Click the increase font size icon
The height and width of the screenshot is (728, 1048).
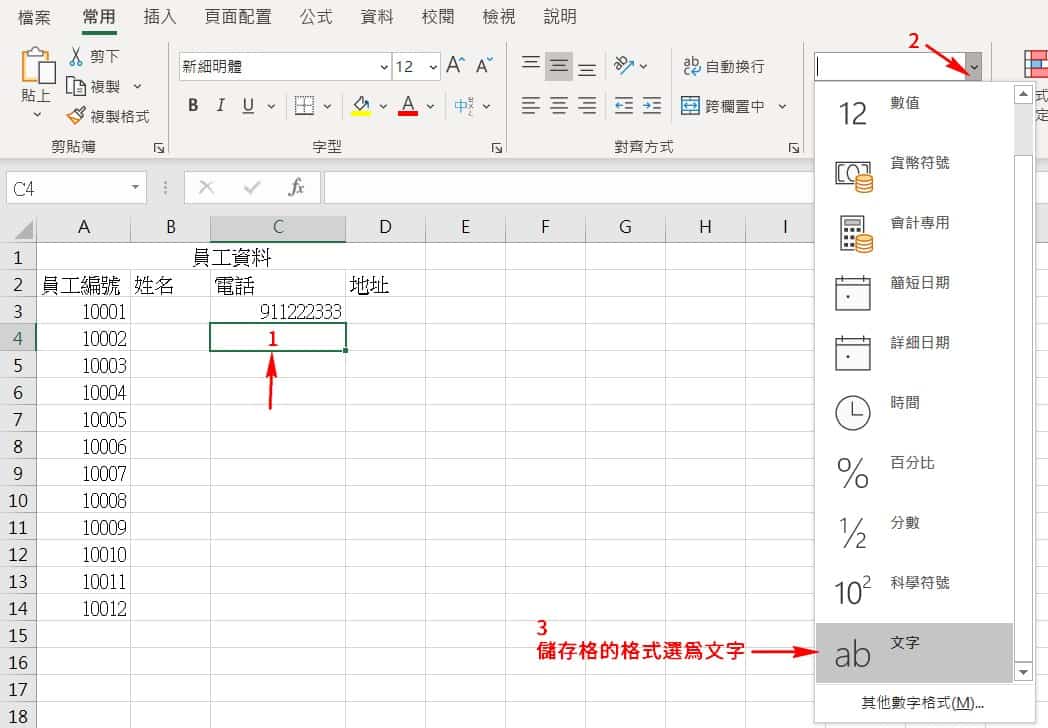click(x=456, y=66)
